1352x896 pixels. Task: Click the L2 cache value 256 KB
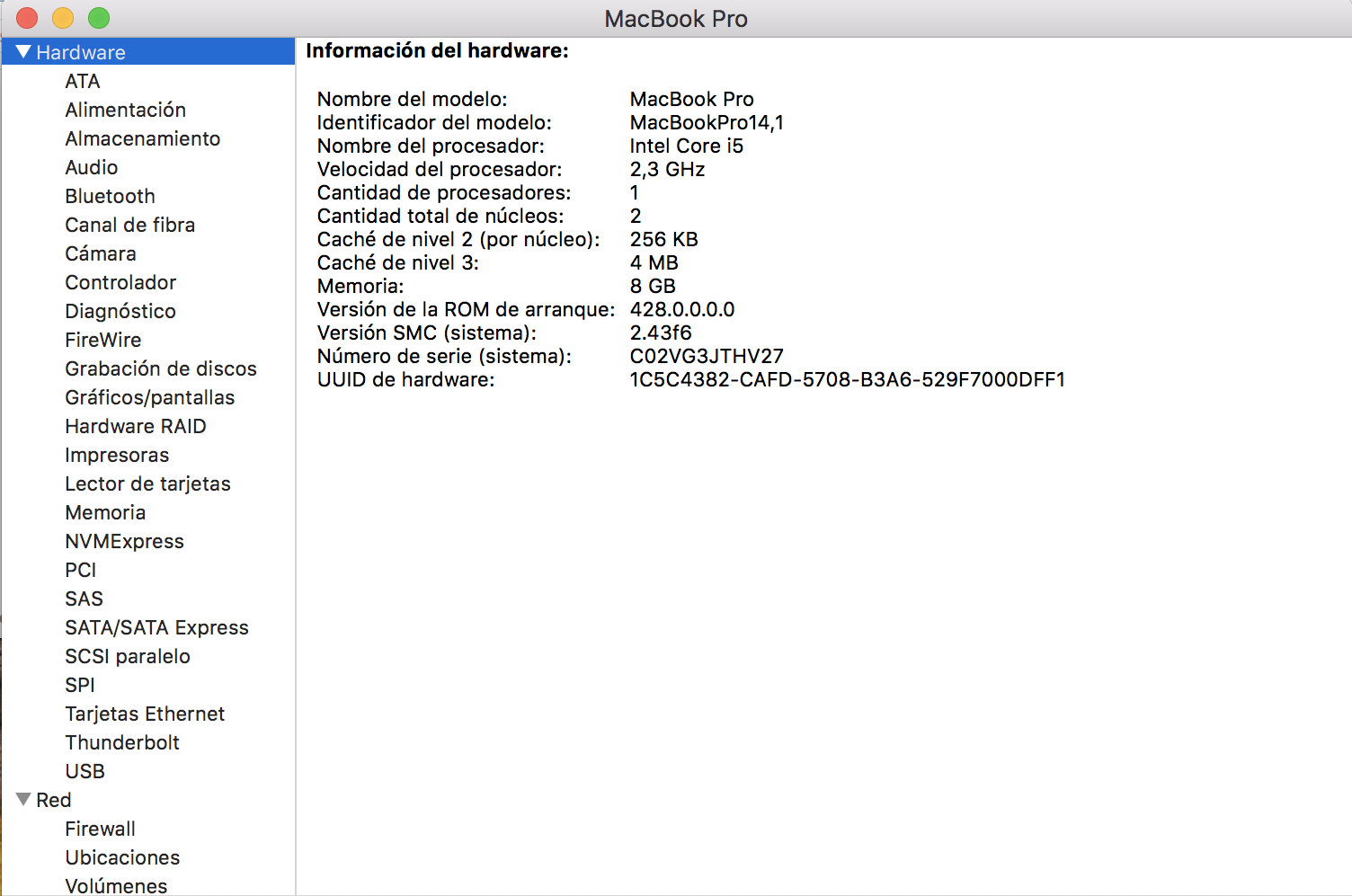[x=664, y=239]
